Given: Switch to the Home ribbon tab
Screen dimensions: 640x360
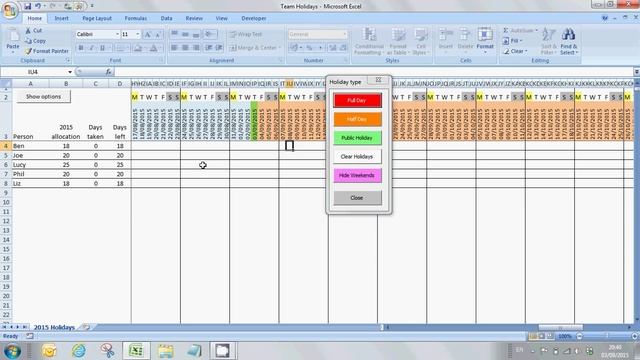Looking at the screenshot, I should click(35, 18).
